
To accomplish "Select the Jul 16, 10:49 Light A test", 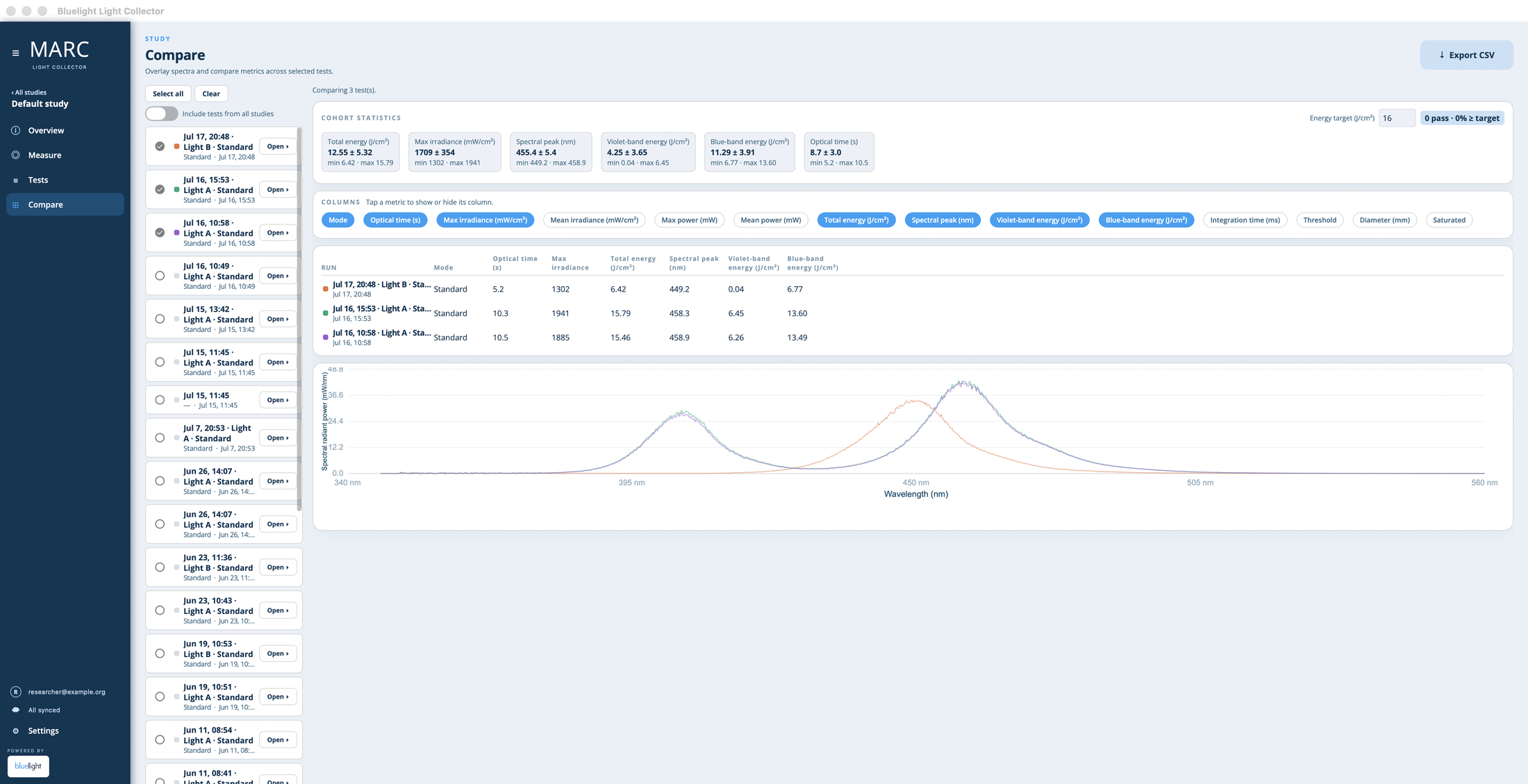I will (160, 276).
